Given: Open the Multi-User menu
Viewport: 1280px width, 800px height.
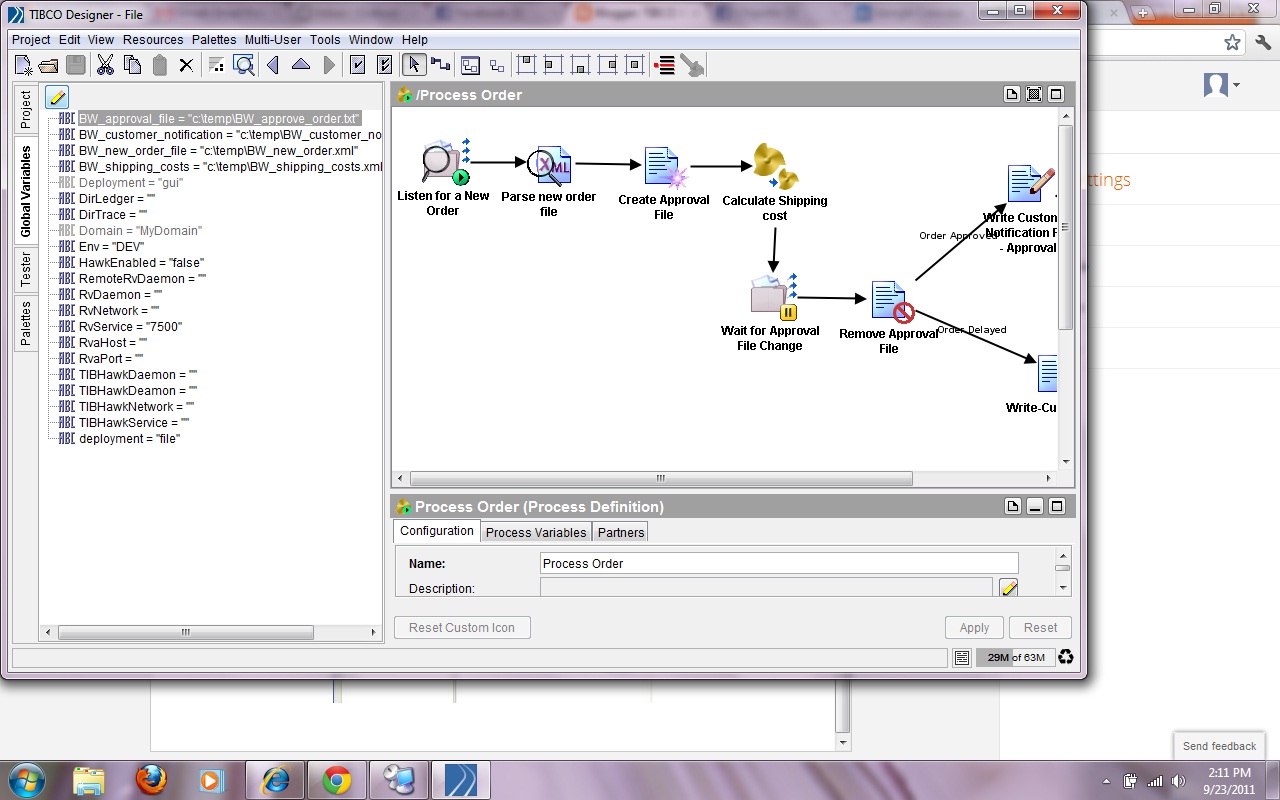Looking at the screenshot, I should (x=273, y=40).
